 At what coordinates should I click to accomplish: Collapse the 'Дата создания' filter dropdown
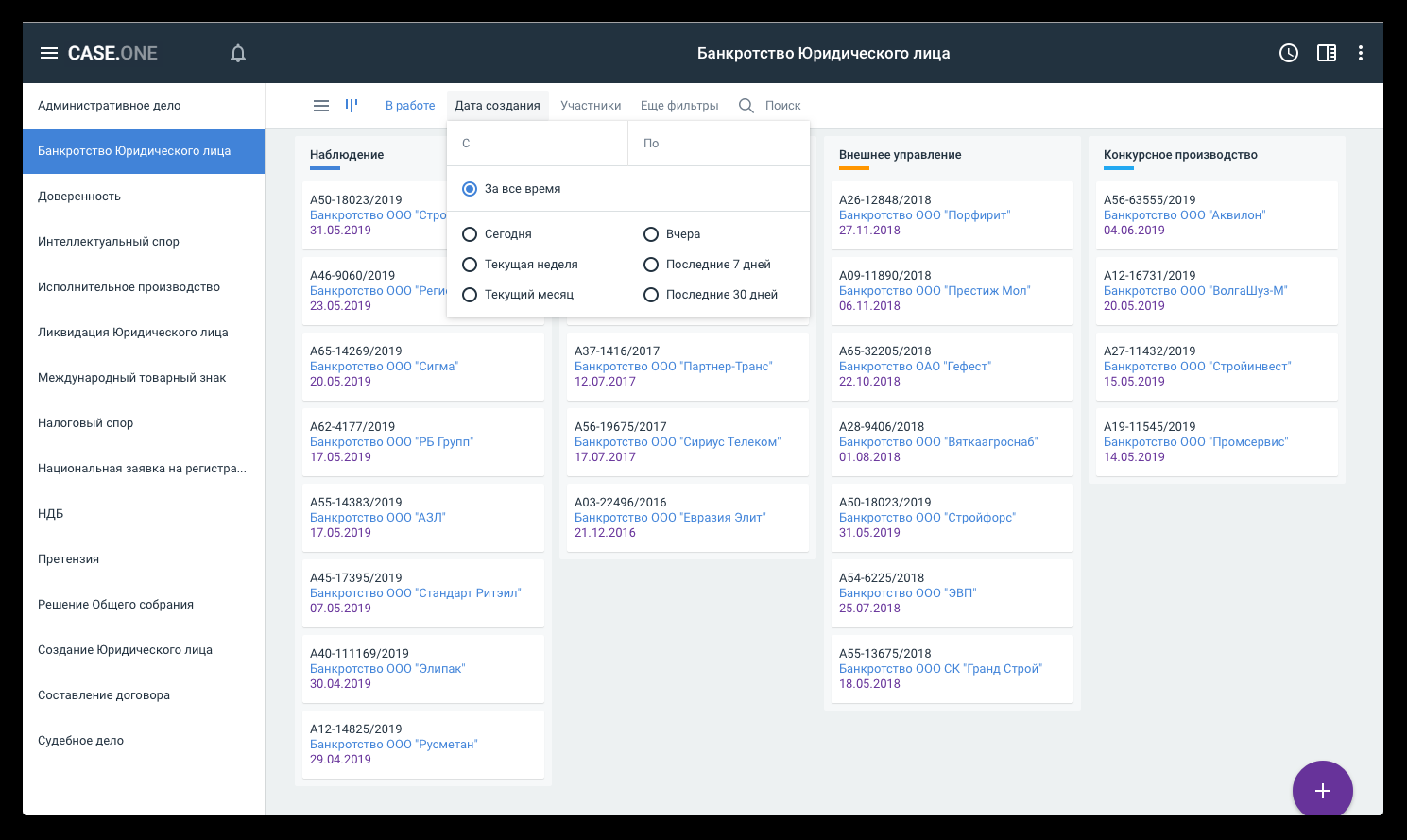(497, 106)
